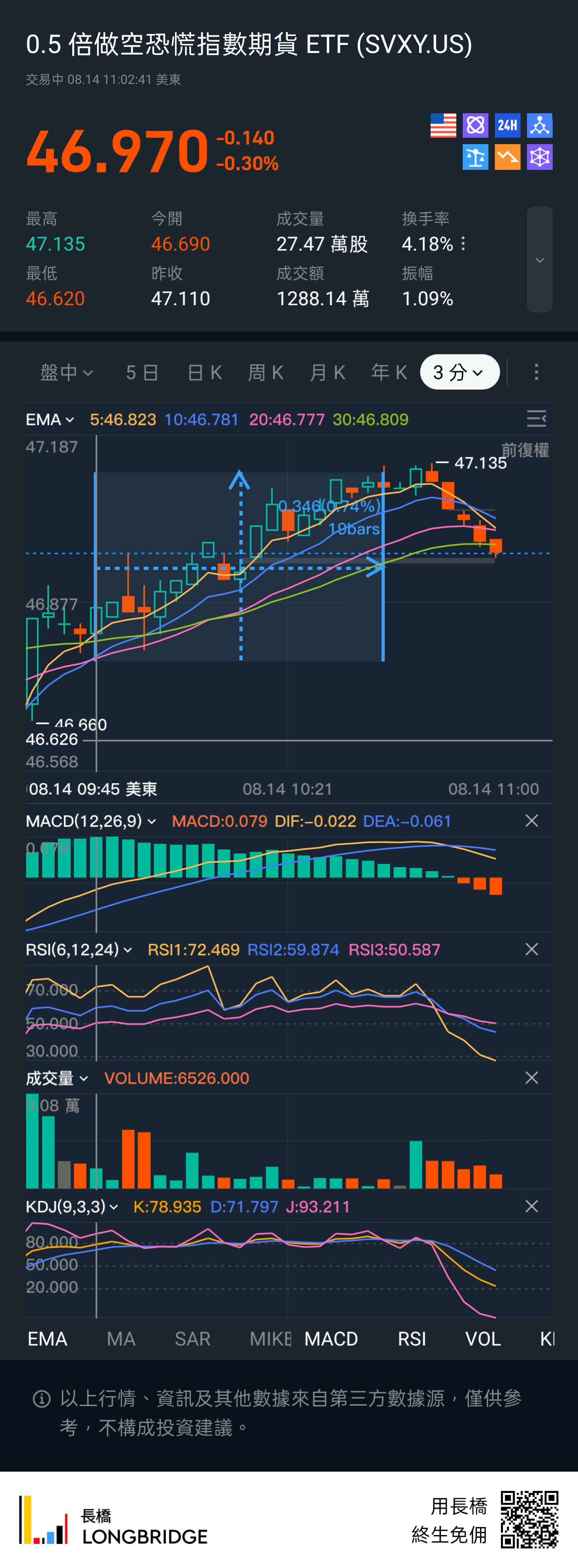Open the EMA indicator type dropdown
The width and height of the screenshot is (578, 1568).
(x=50, y=419)
